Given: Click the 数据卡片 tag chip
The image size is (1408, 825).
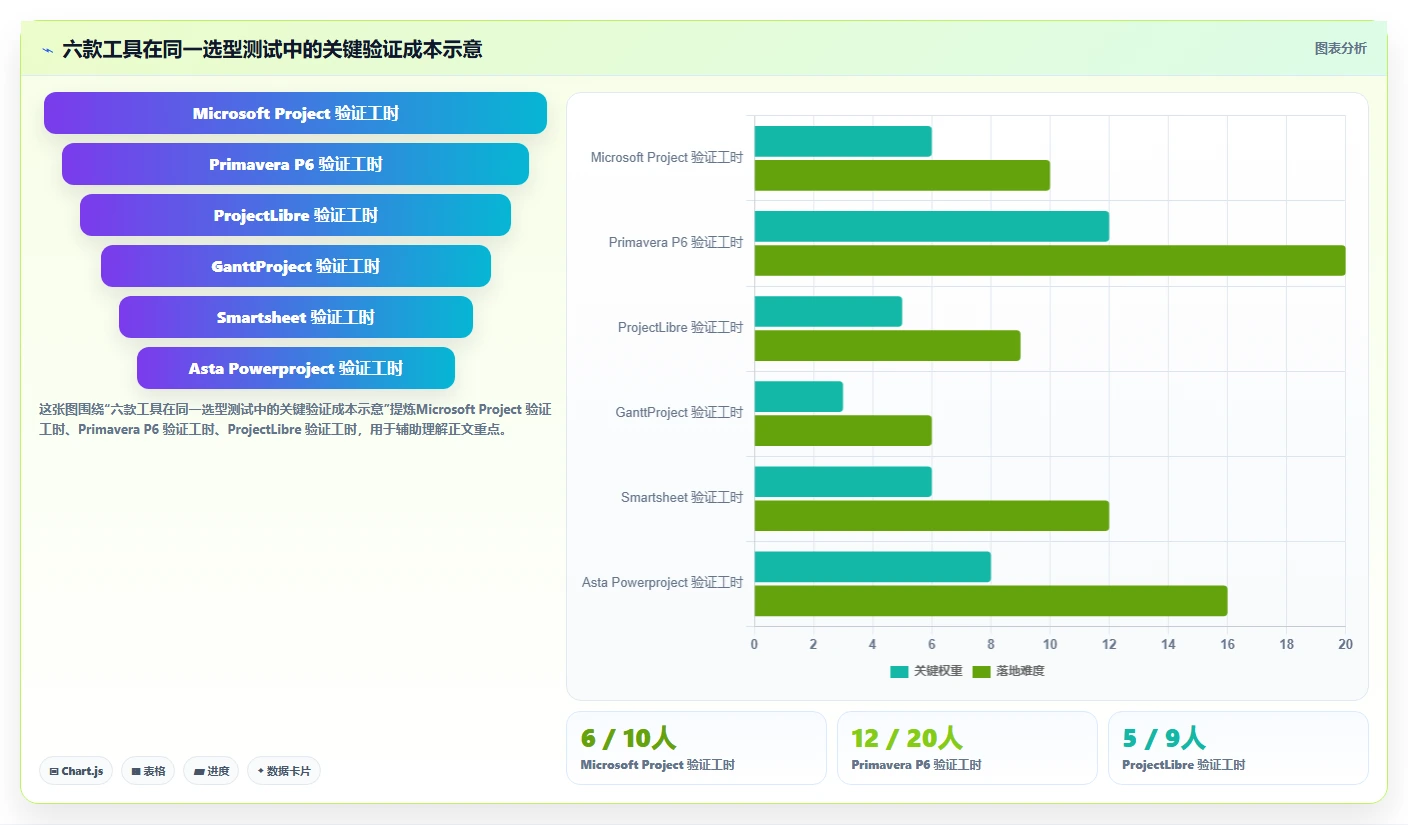Looking at the screenshot, I should pyautogui.click(x=284, y=771).
